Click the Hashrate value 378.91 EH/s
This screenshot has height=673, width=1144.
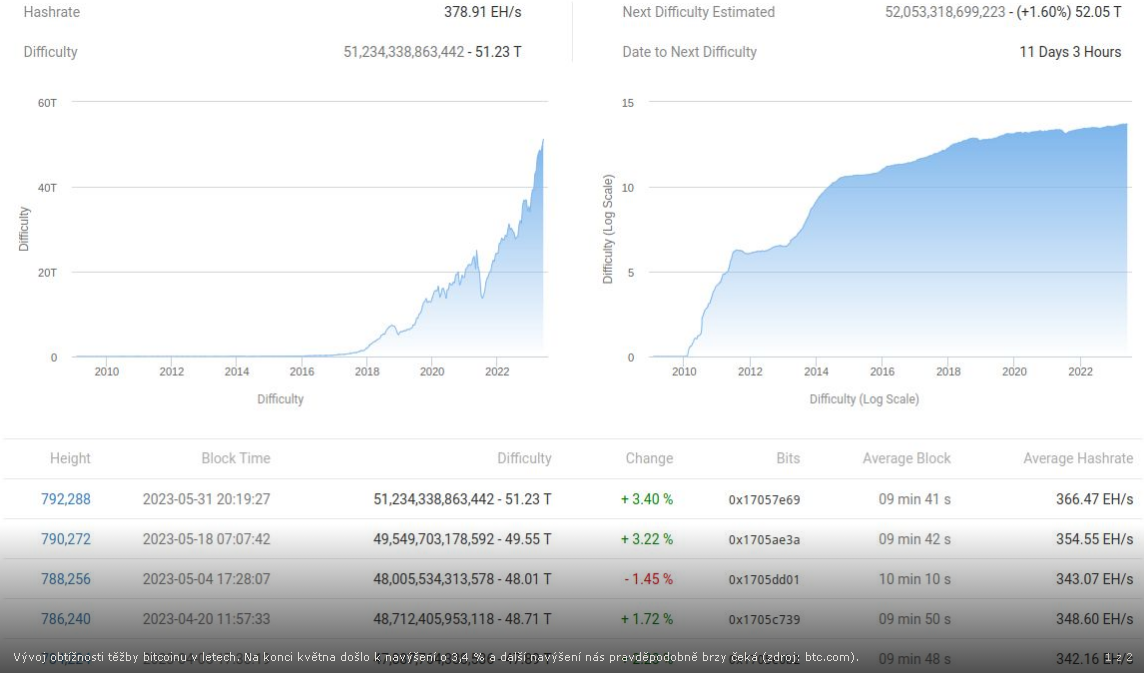482,12
